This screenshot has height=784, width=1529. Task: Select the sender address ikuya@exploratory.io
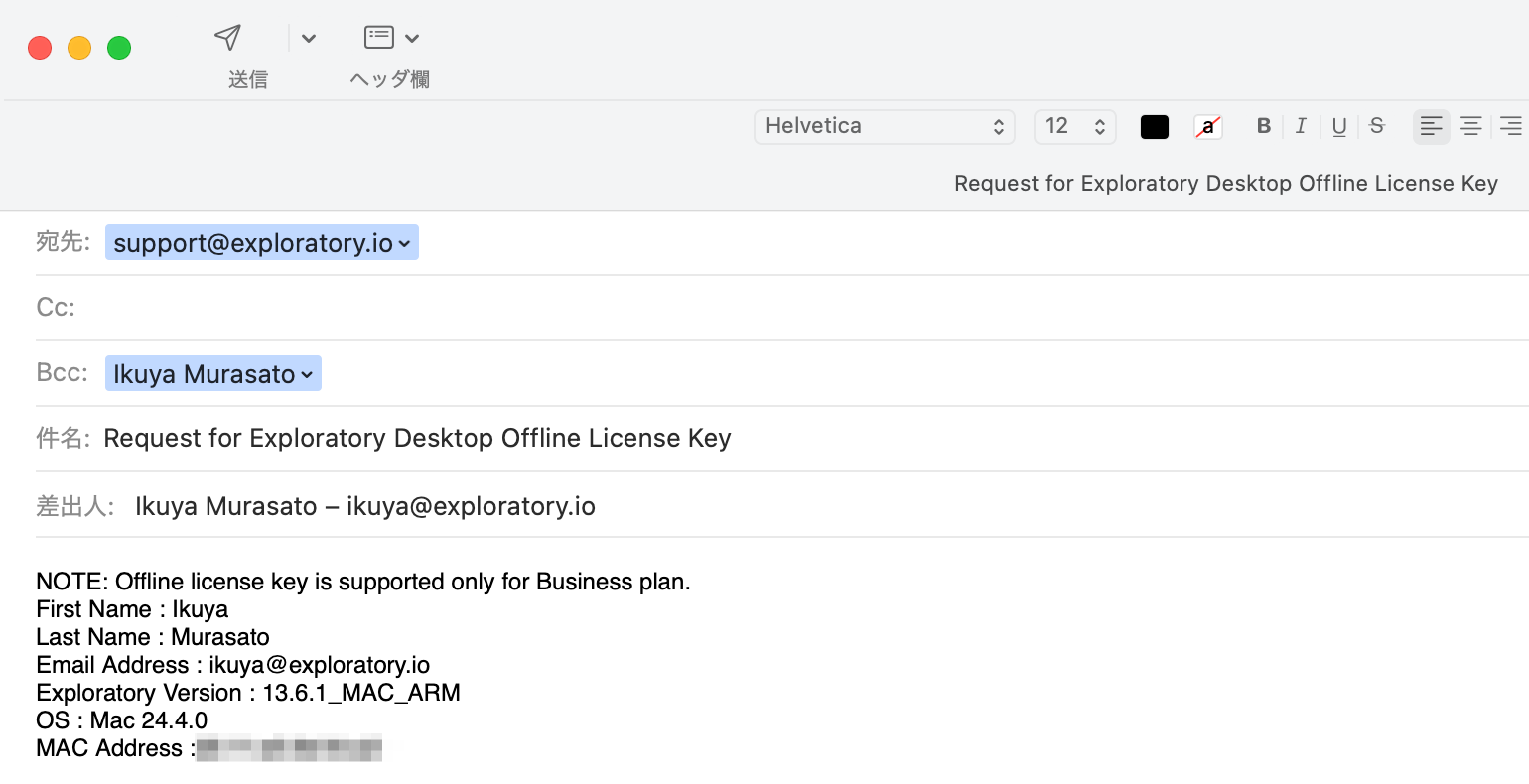[471, 506]
